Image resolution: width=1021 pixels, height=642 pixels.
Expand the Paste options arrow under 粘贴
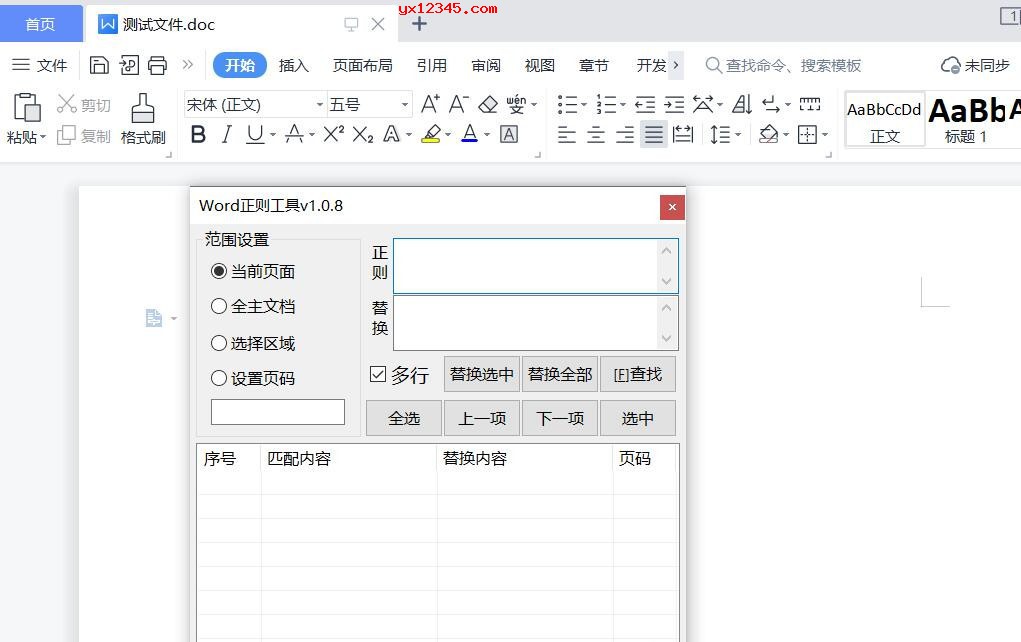coord(43,137)
